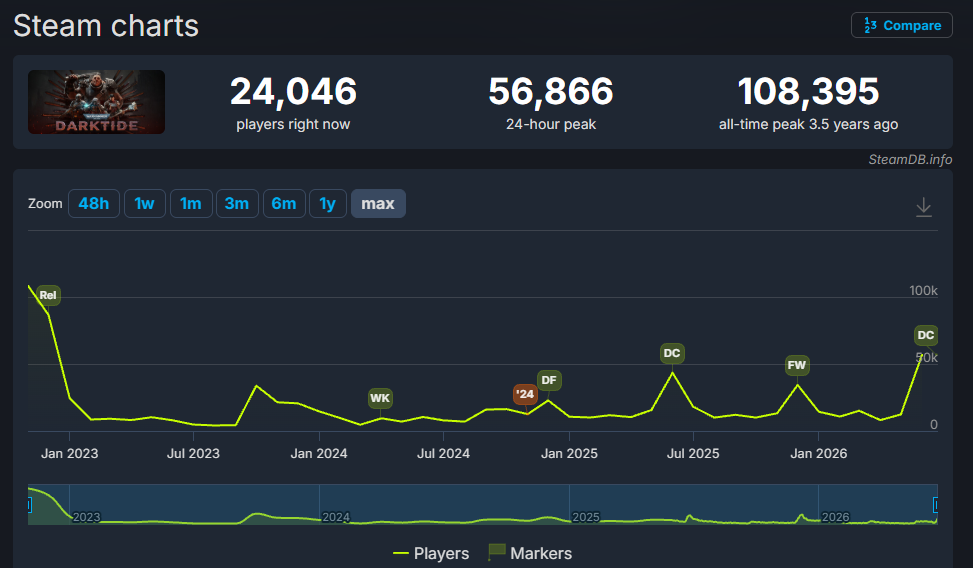This screenshot has height=568, width=973.
Task: Click the Jul 2024 axis label
Action: (443, 454)
